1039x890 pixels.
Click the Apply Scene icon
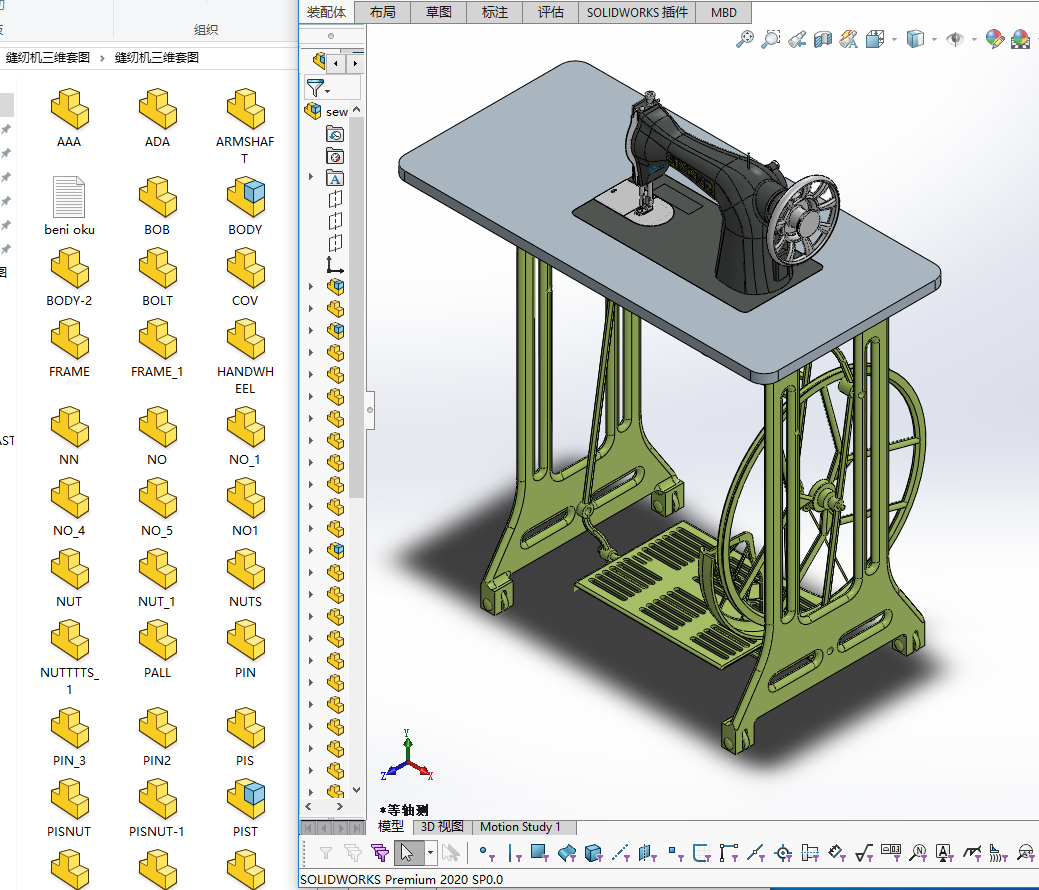[x=1020, y=39]
